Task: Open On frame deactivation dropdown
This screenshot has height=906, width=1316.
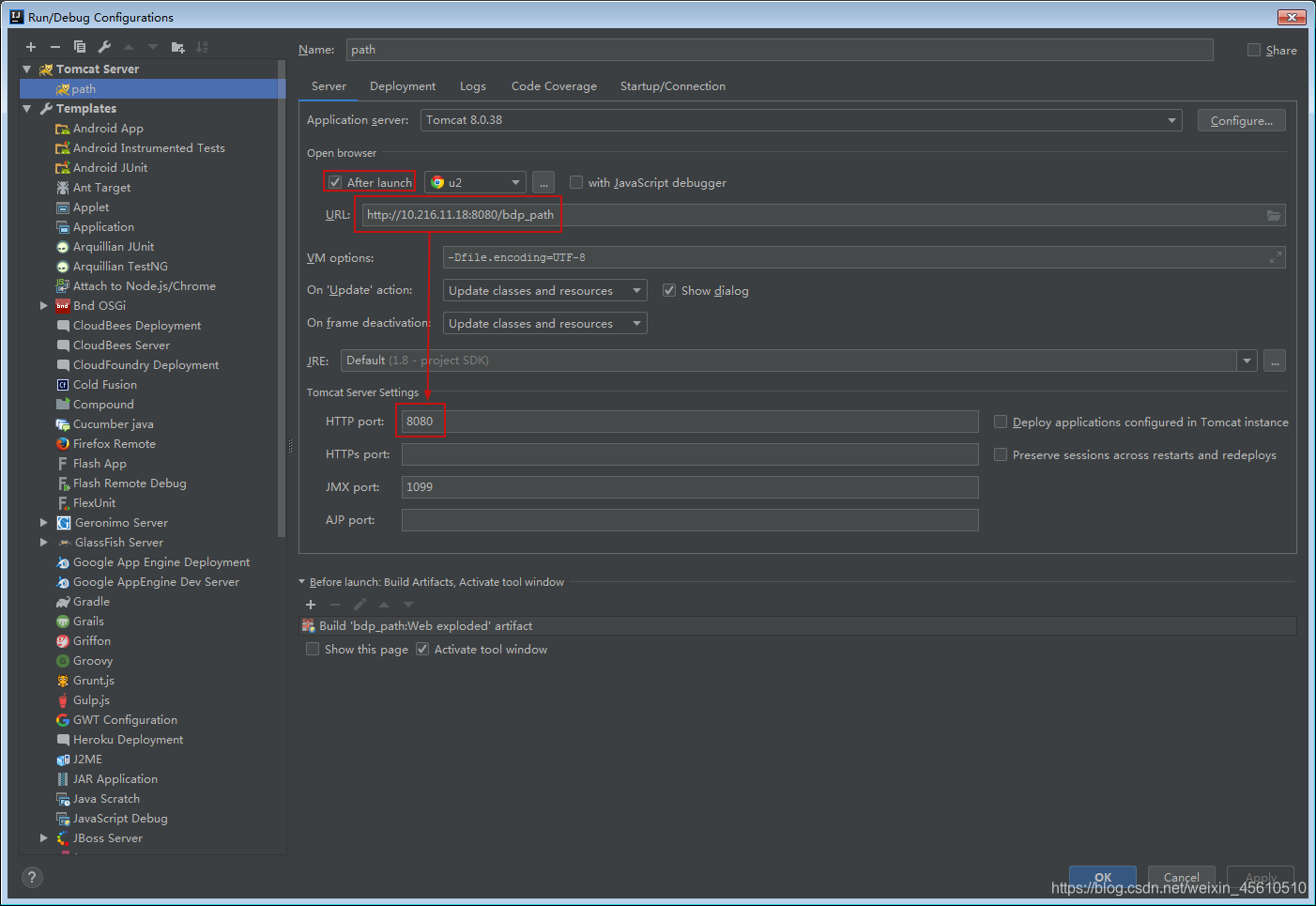Action: coord(544,323)
